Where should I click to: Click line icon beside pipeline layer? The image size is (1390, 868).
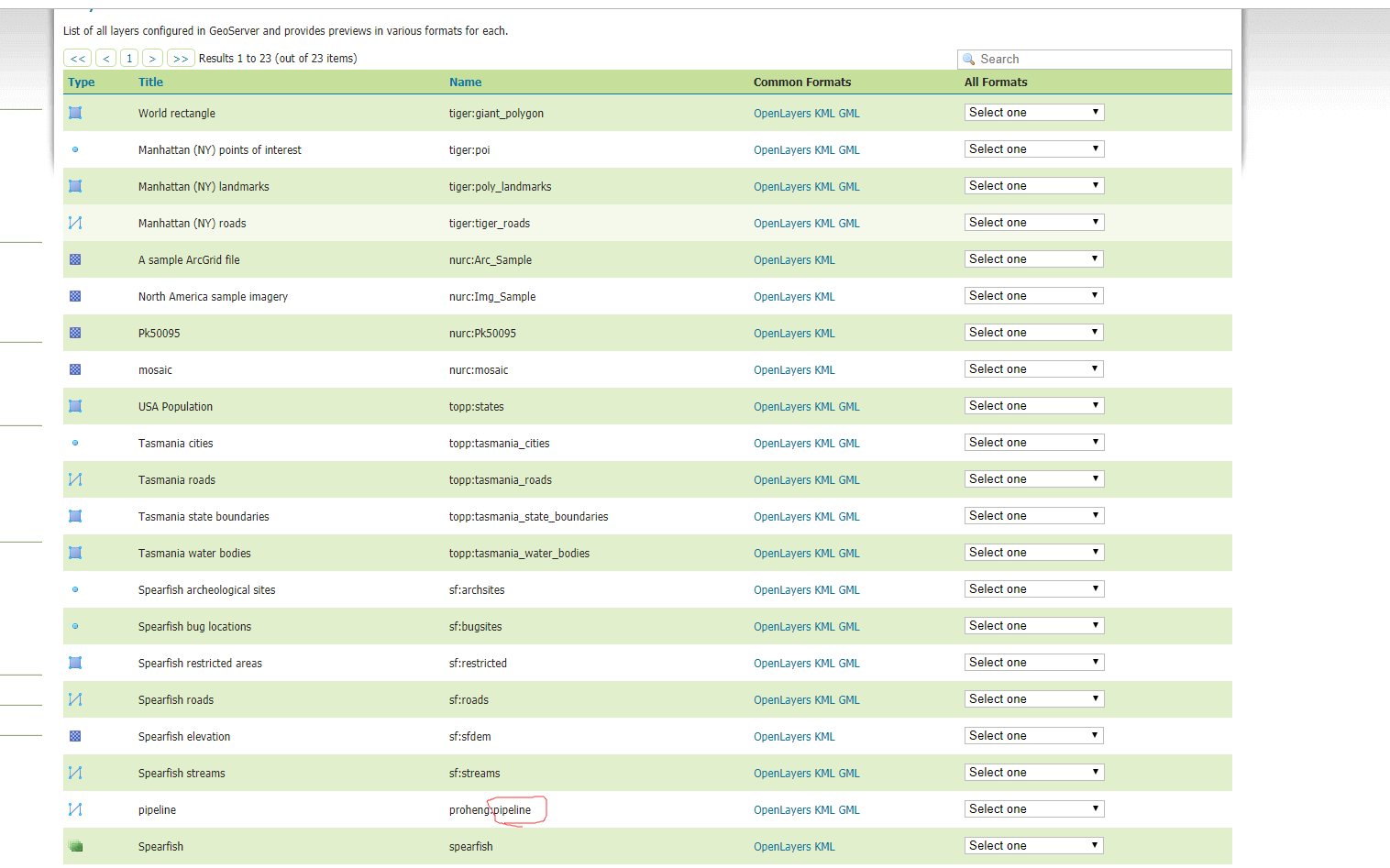[x=75, y=809]
